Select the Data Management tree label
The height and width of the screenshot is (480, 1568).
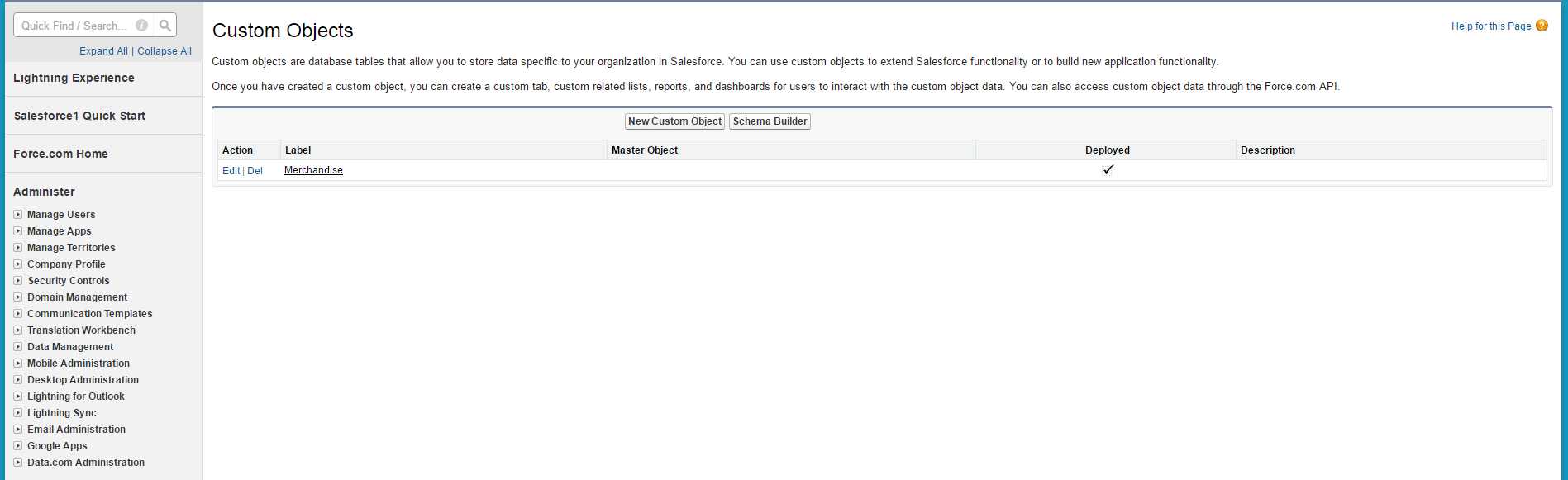click(70, 347)
